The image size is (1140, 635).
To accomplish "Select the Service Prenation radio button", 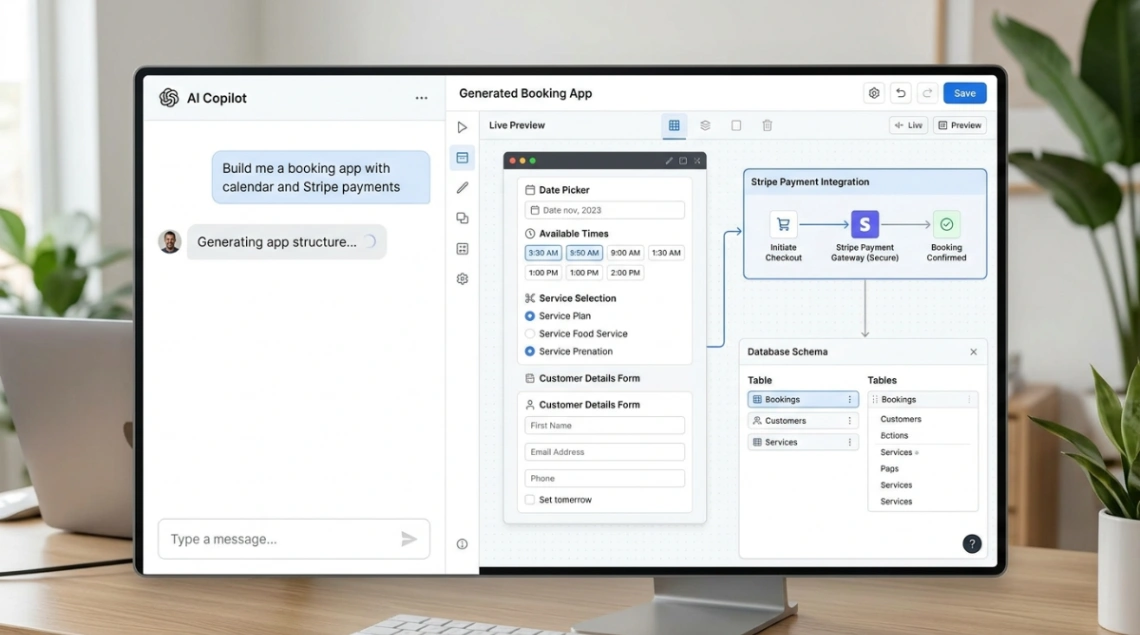I will click(x=529, y=351).
